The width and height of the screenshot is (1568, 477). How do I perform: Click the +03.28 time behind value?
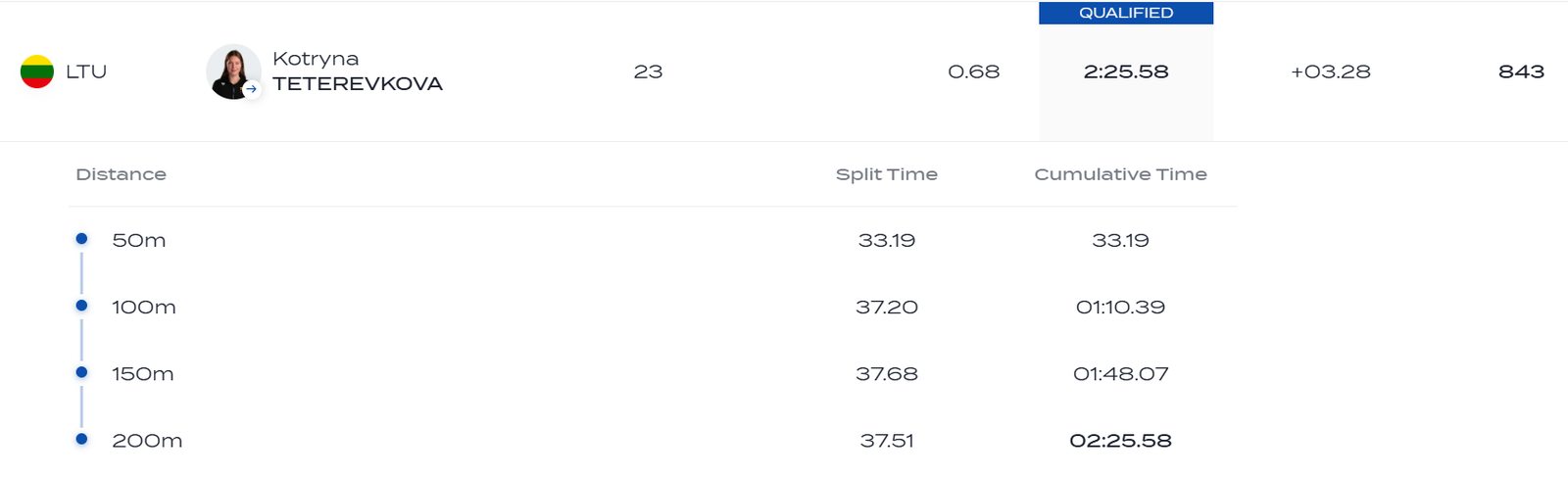click(1330, 72)
